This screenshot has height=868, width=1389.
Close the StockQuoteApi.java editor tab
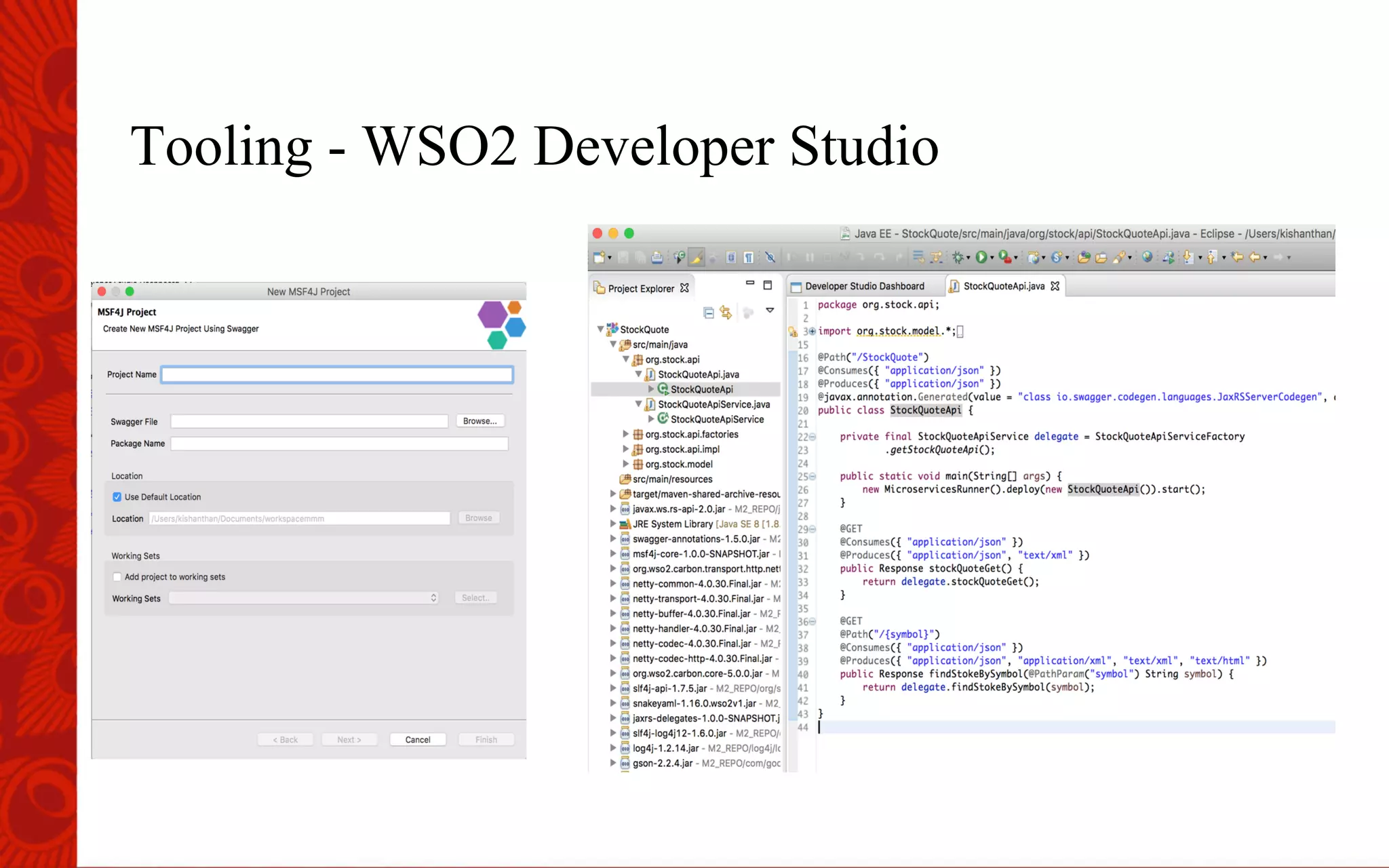[1055, 286]
